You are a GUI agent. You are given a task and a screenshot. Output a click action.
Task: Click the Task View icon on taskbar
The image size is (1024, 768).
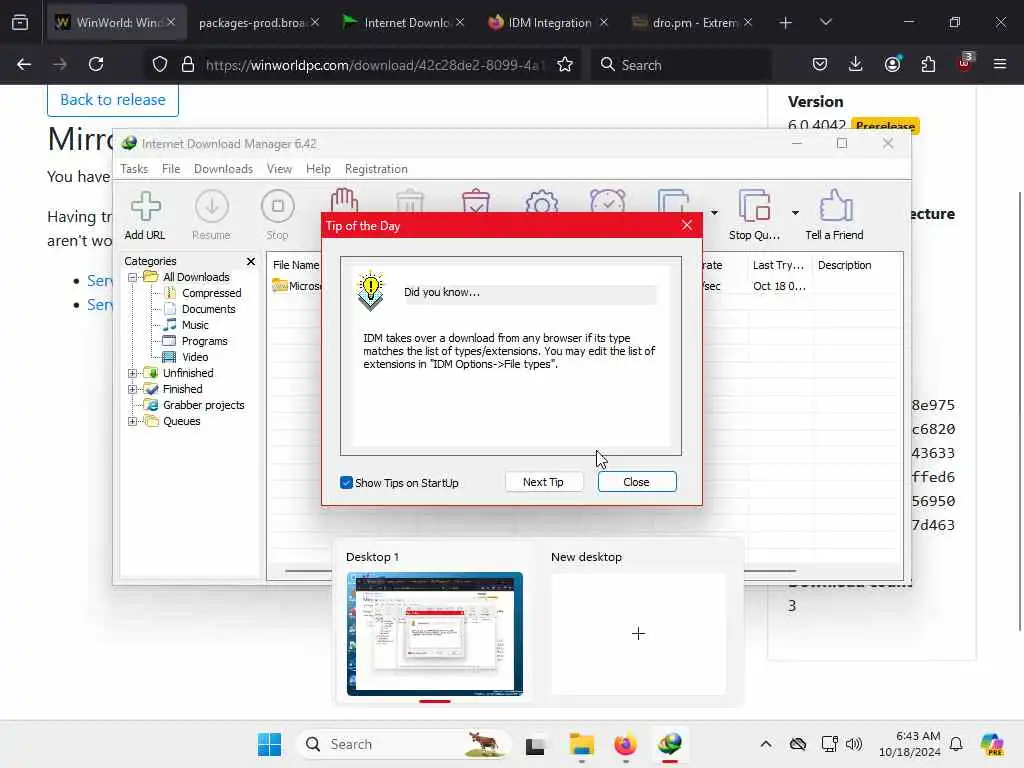pyautogui.click(x=535, y=744)
